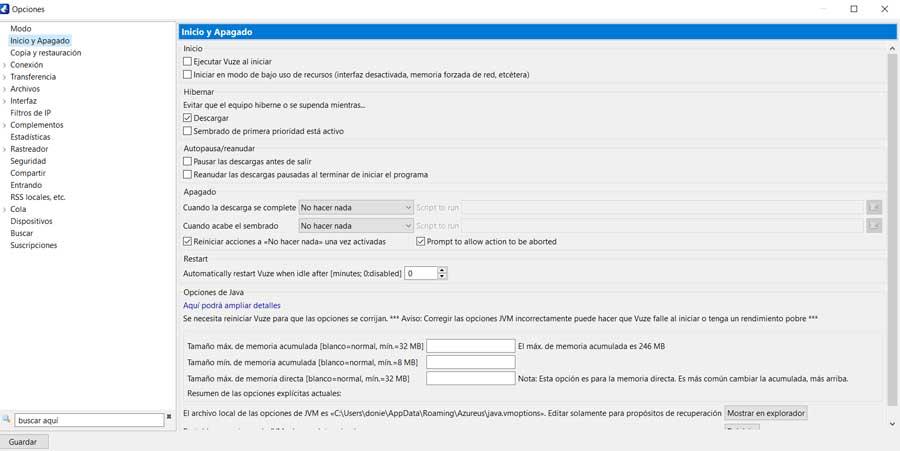This screenshot has height=451, width=900.
Task: Uncheck Reiniciar acciones a No hacer nada
Action: [x=187, y=242]
